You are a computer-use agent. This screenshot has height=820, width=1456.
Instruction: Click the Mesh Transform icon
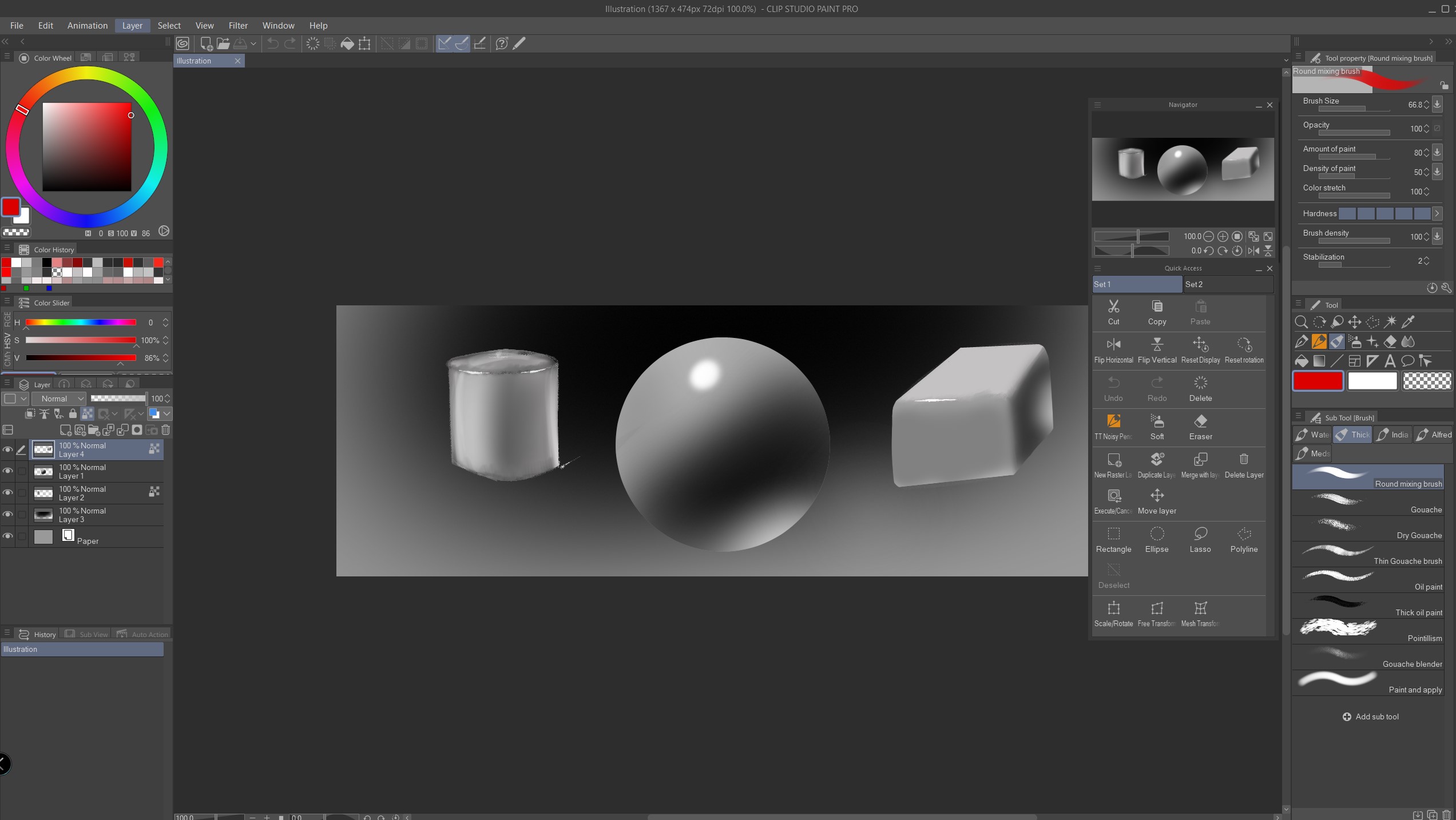point(1200,613)
